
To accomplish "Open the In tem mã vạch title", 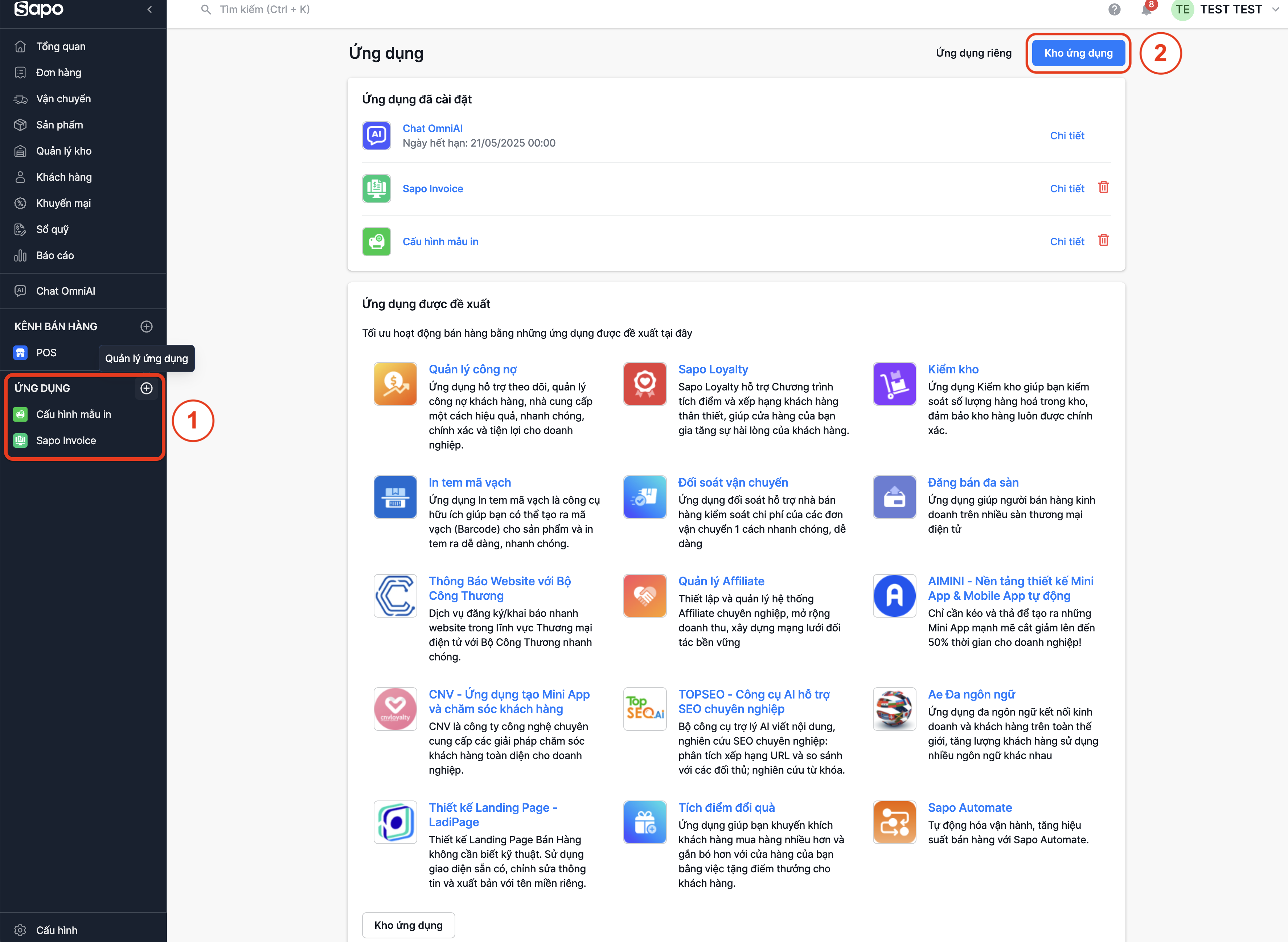I will tap(470, 482).
